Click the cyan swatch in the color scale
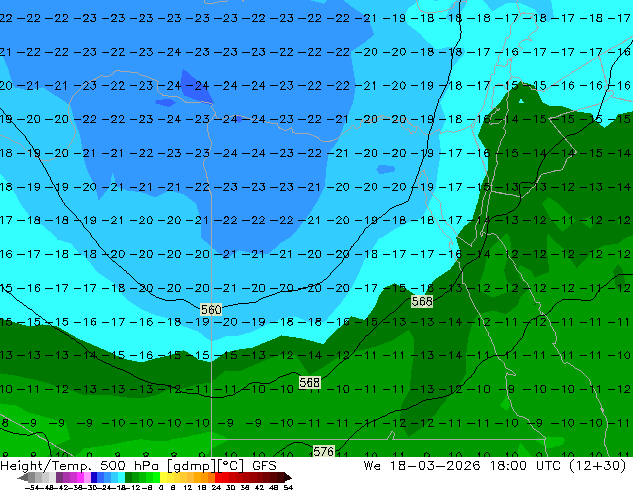The height and width of the screenshot is (490, 634). pos(121,477)
